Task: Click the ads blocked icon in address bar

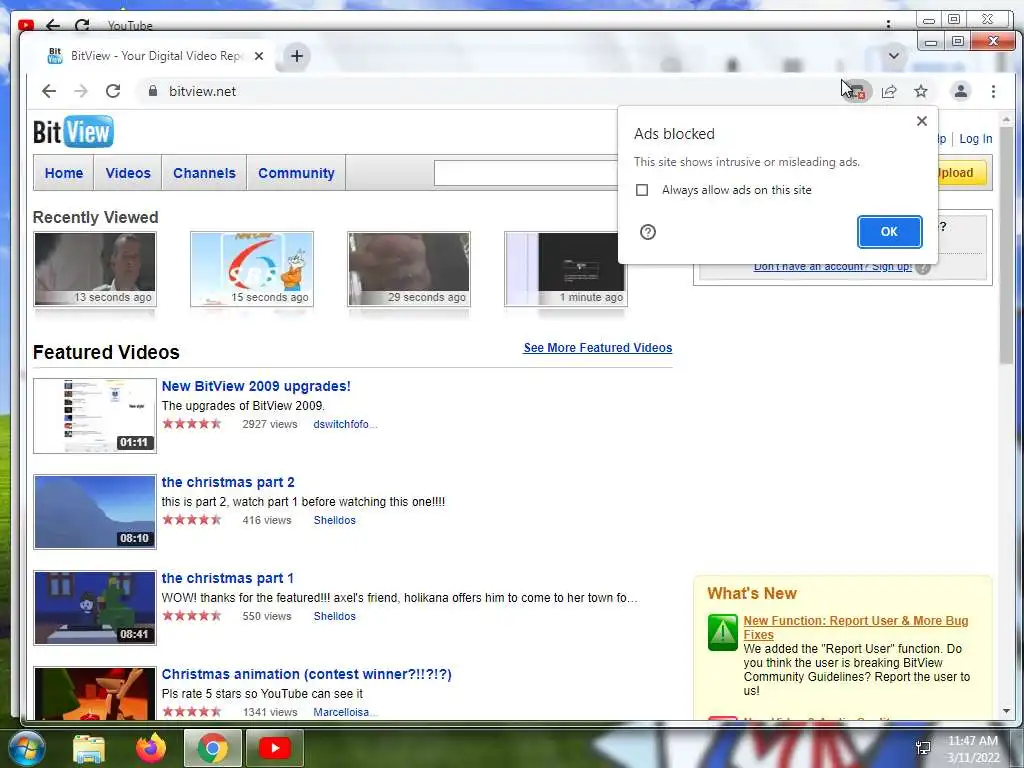Action: 856,91
